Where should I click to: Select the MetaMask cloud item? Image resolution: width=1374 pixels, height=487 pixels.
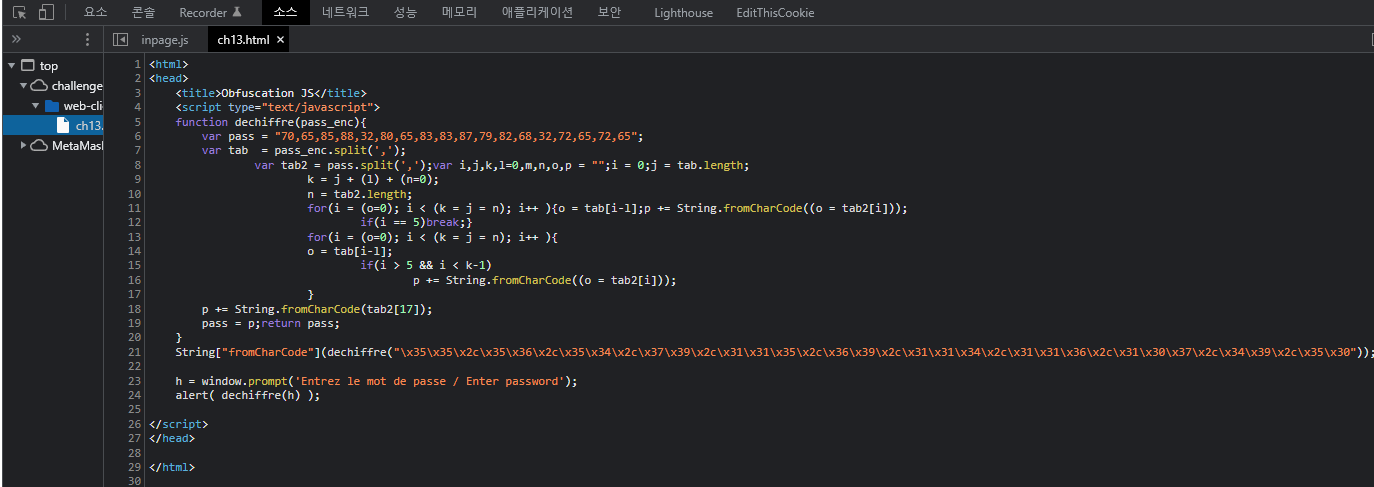67,145
